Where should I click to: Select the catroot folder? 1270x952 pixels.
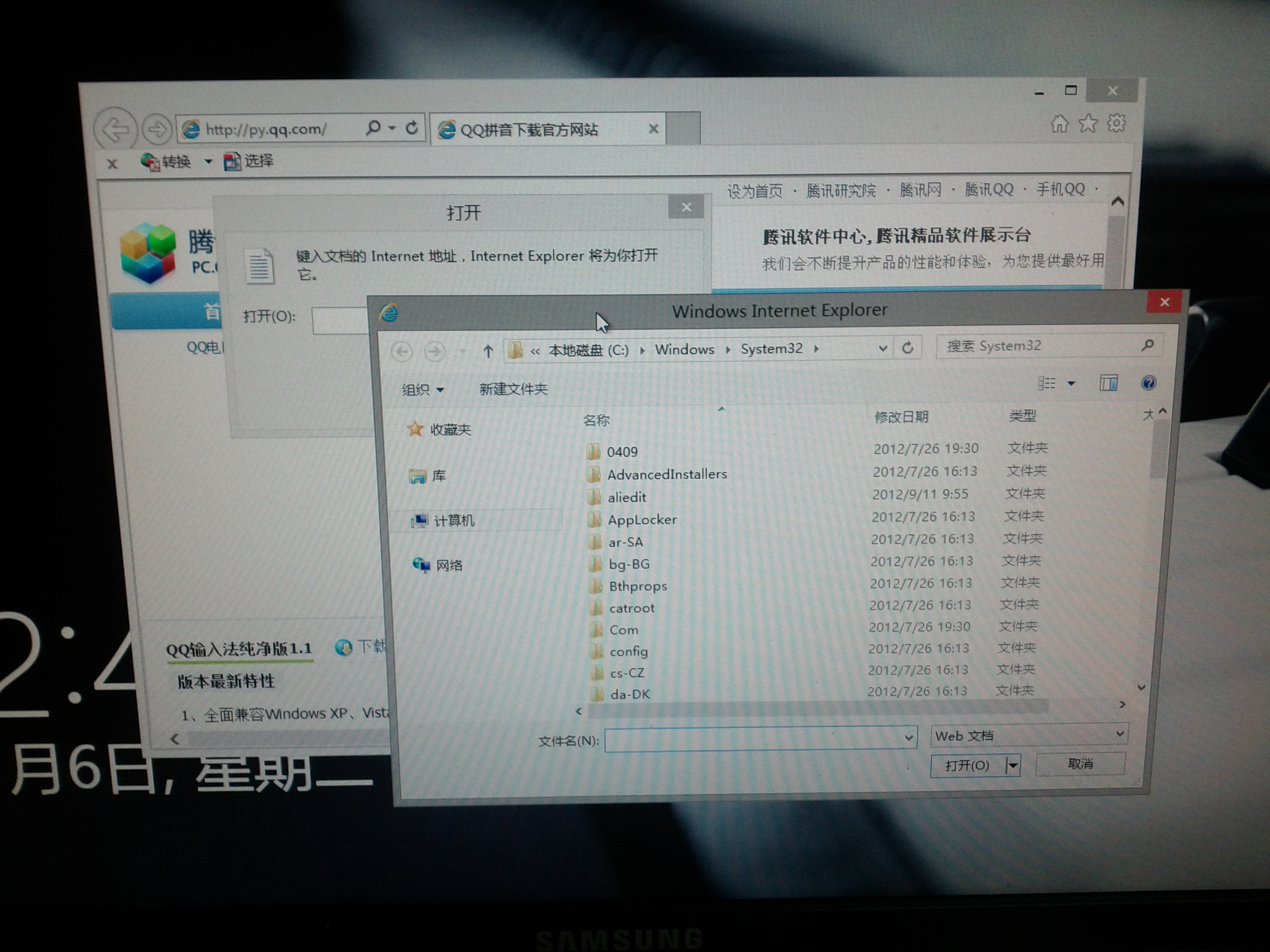click(623, 608)
